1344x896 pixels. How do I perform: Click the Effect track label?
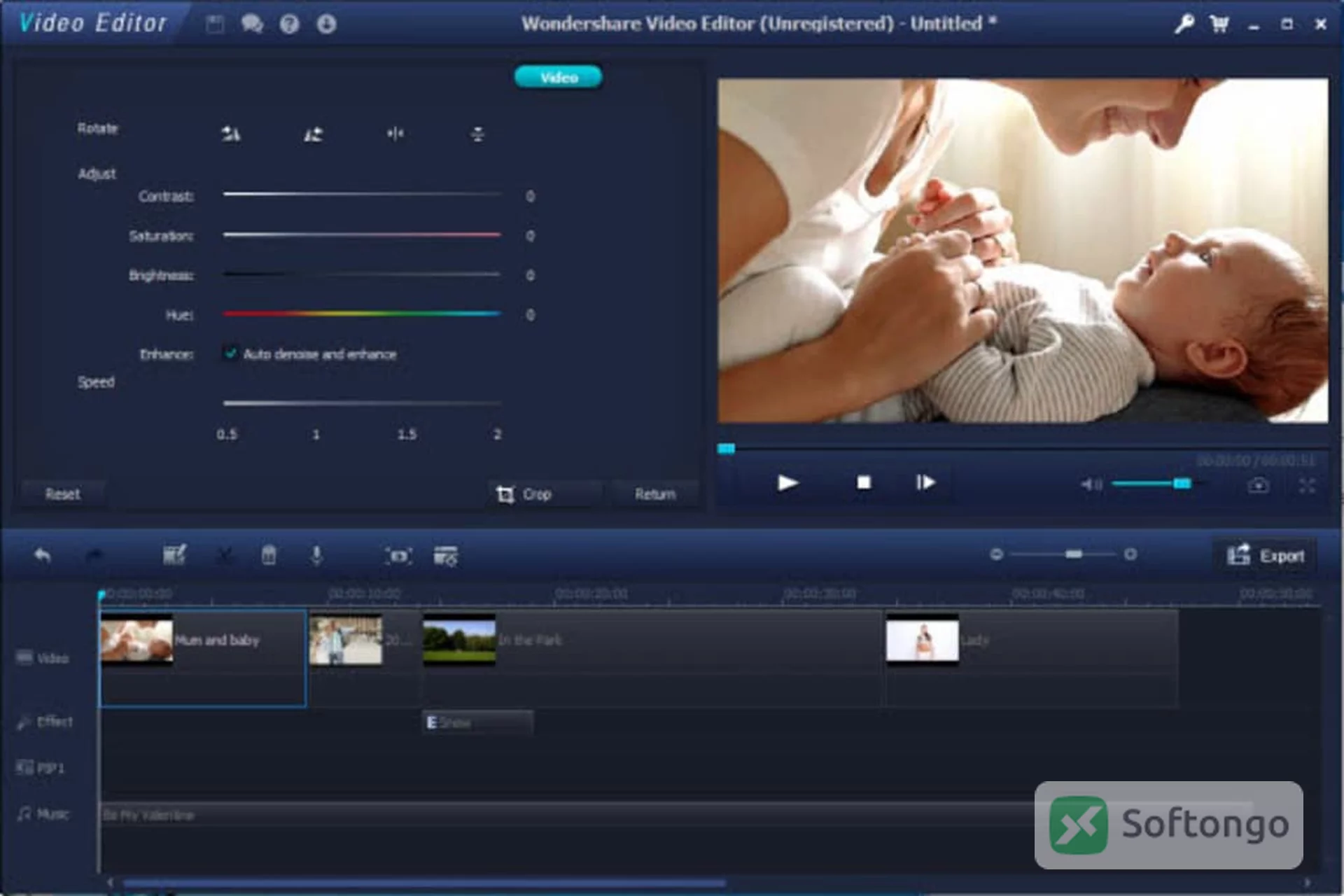coord(44,722)
